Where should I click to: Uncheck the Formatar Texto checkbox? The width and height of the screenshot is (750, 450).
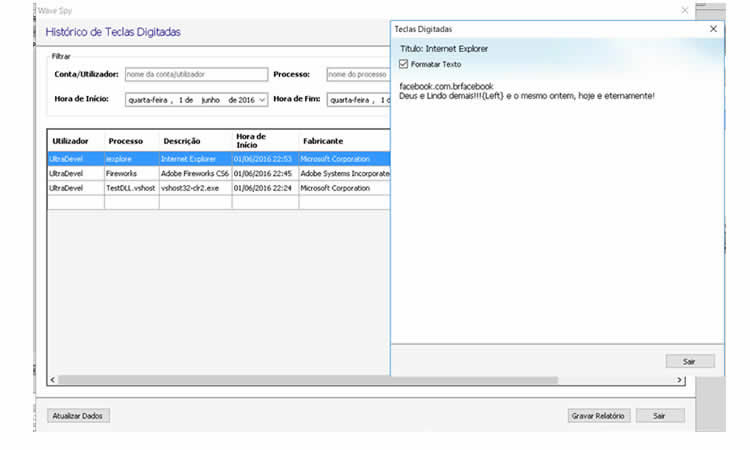(x=404, y=64)
